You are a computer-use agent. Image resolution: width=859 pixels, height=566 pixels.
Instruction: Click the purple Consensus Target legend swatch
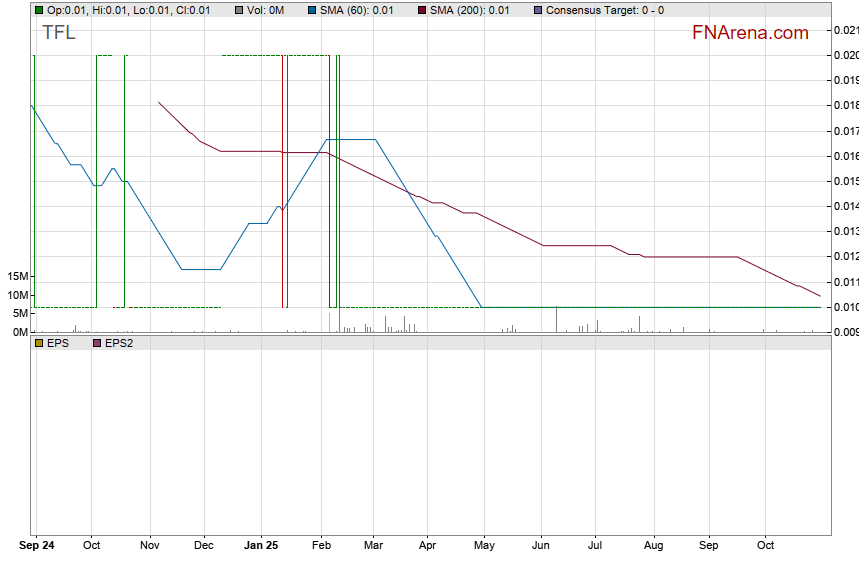(538, 10)
